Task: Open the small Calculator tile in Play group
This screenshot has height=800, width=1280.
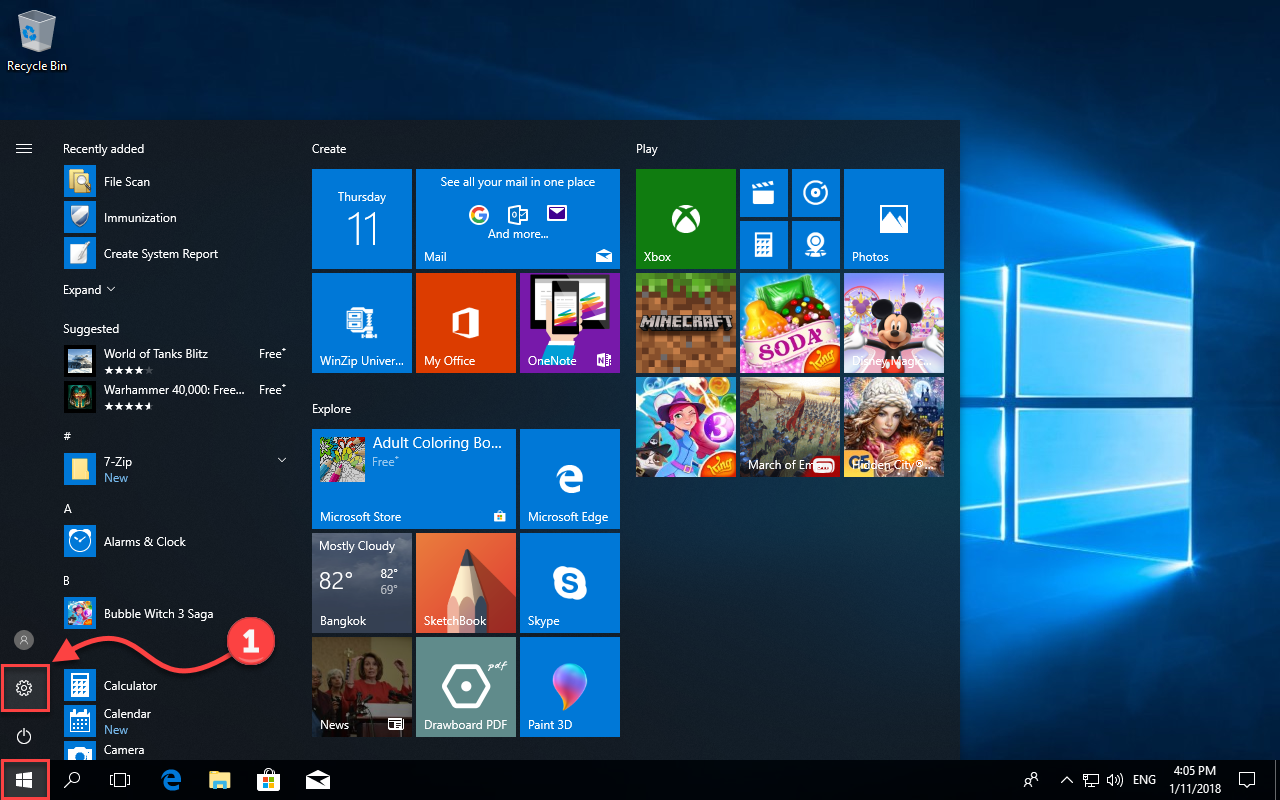Action: tap(764, 245)
